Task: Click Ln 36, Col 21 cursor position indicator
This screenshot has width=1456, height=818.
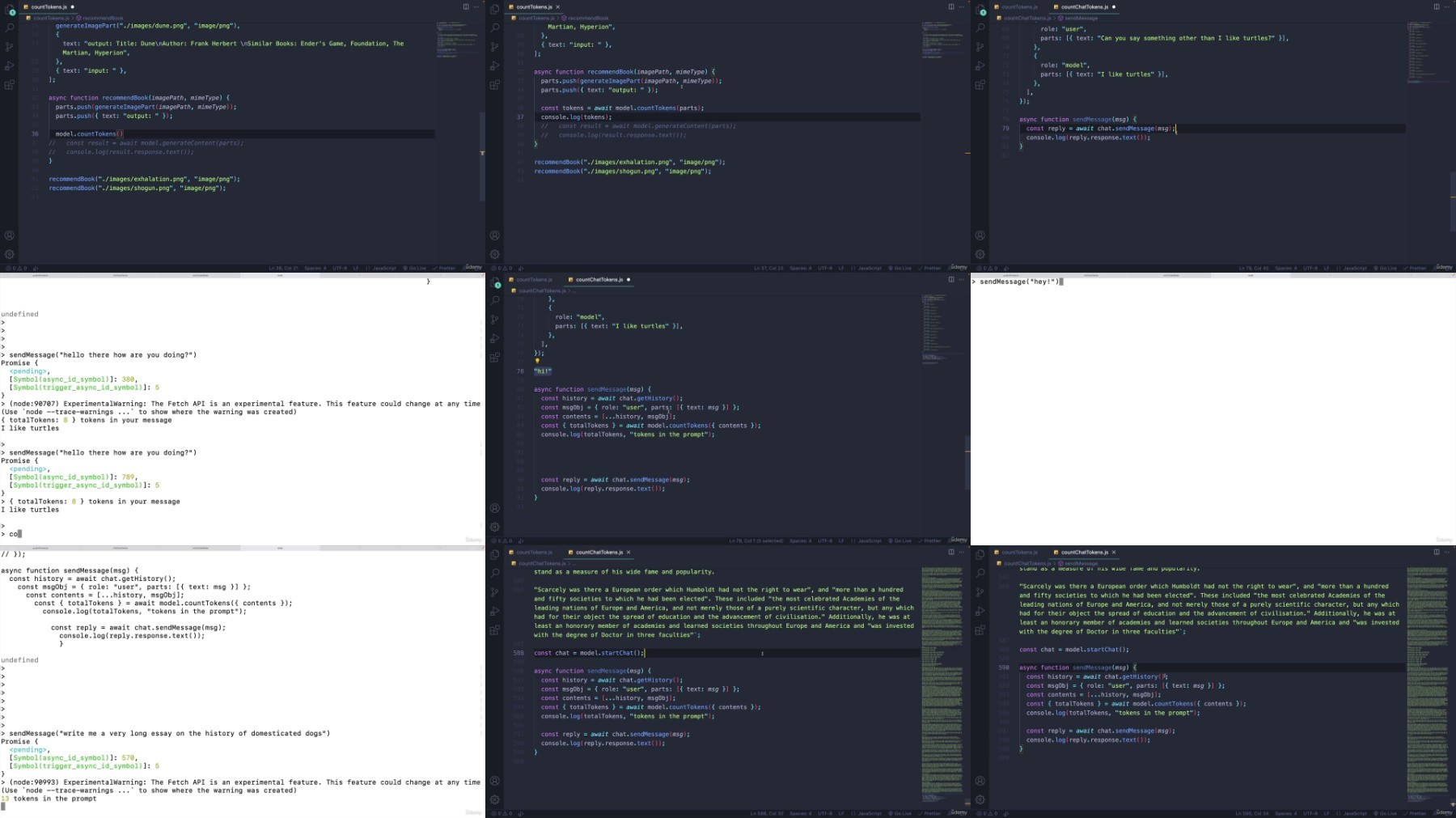Action: tap(283, 268)
